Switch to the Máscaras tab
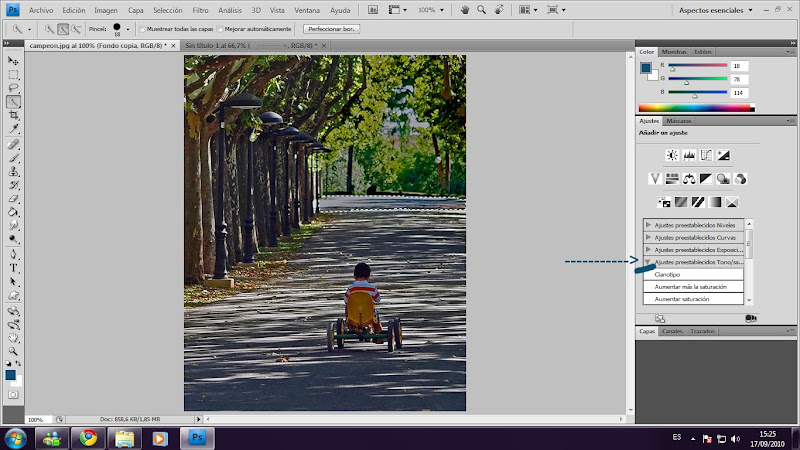 point(677,121)
